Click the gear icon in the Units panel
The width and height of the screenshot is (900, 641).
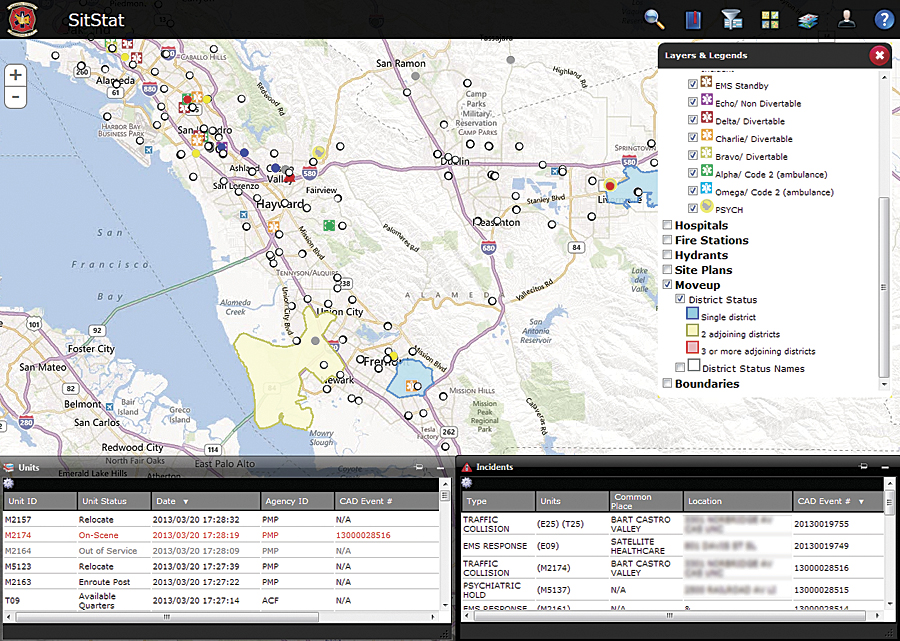click(x=10, y=481)
